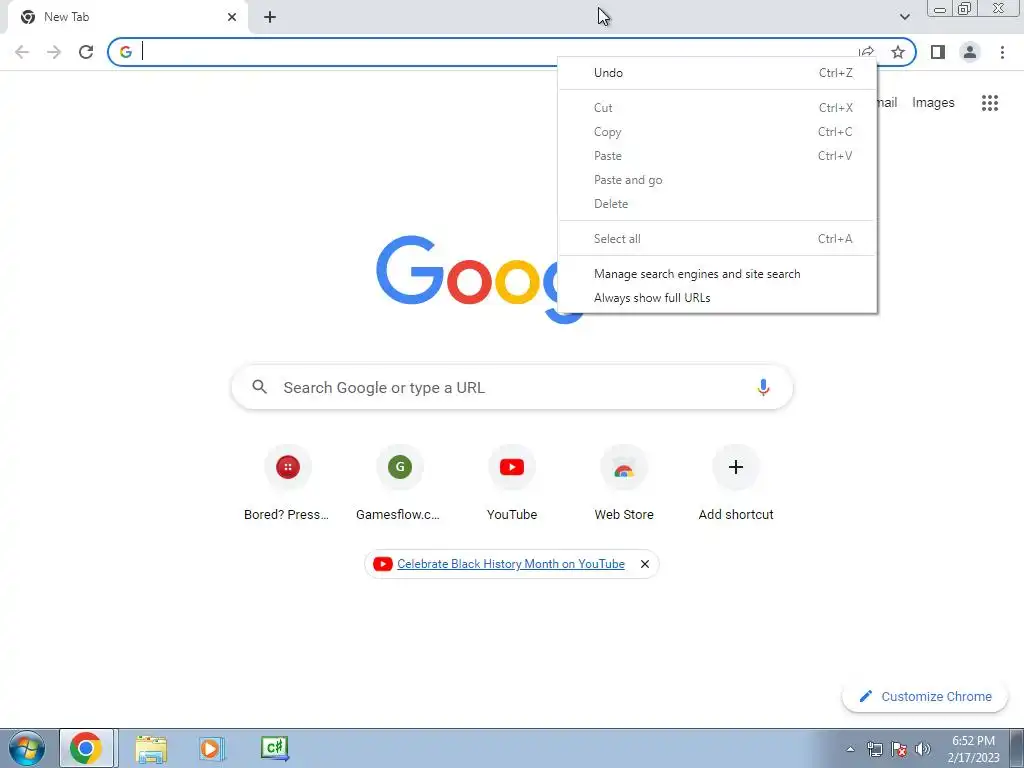Viewport: 1024px width, 768px height.
Task: Choose Cut in the context menu
Action: [717, 108]
